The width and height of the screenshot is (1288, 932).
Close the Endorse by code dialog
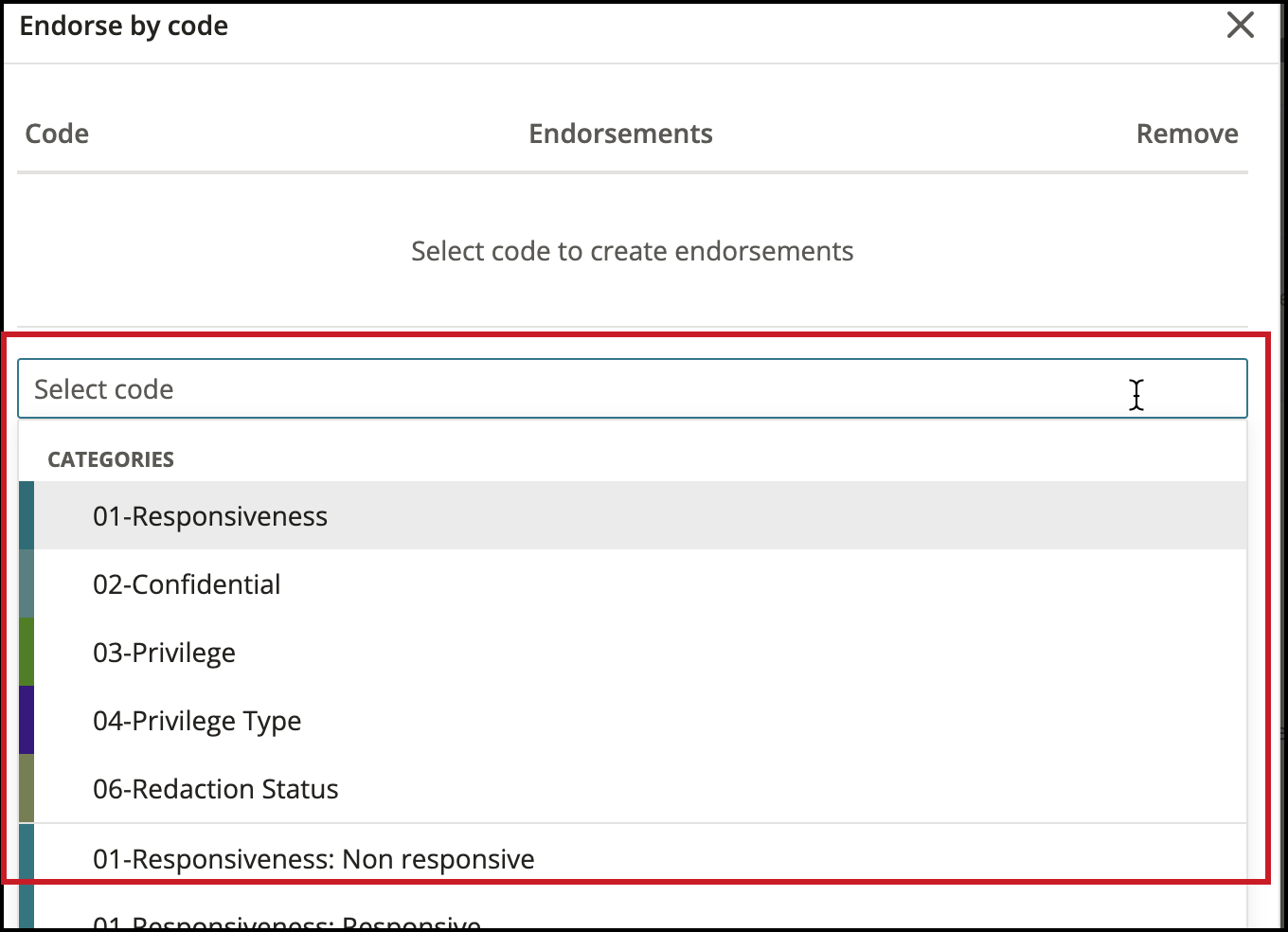(x=1240, y=26)
